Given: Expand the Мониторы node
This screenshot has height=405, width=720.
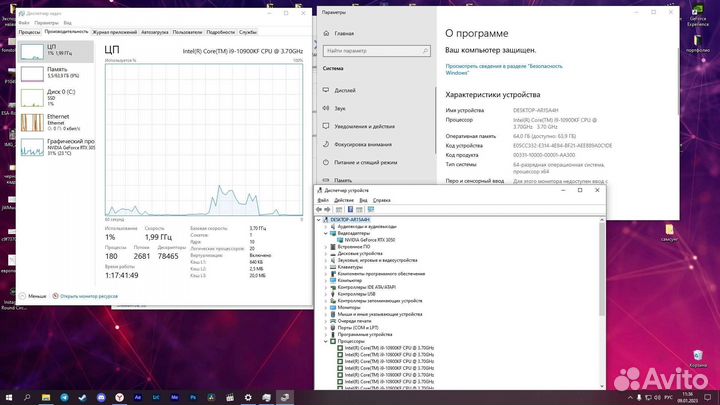Looking at the screenshot, I should 326,308.
